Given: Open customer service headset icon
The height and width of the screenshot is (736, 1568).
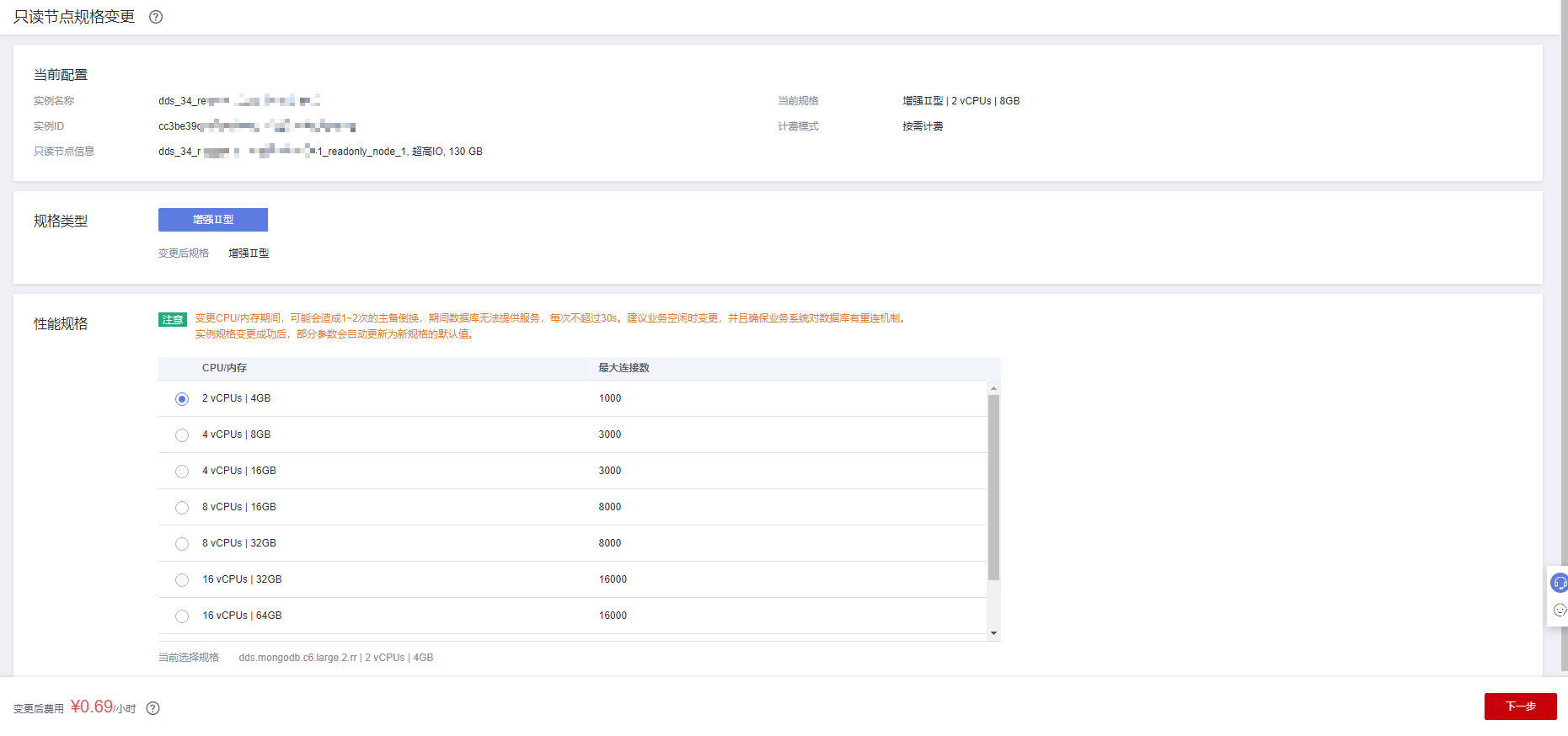Looking at the screenshot, I should click(x=1560, y=583).
